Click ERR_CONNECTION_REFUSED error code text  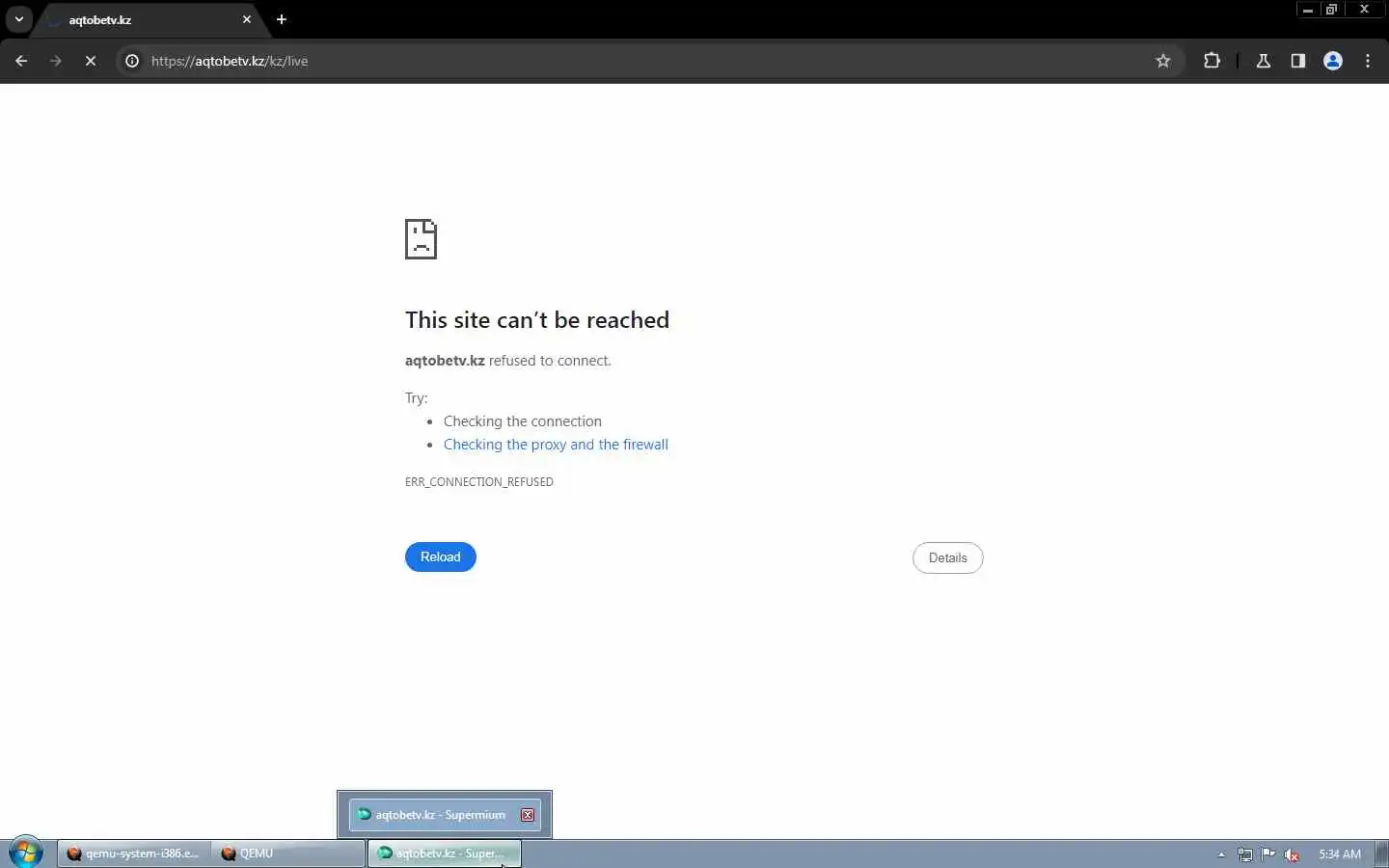point(479,481)
